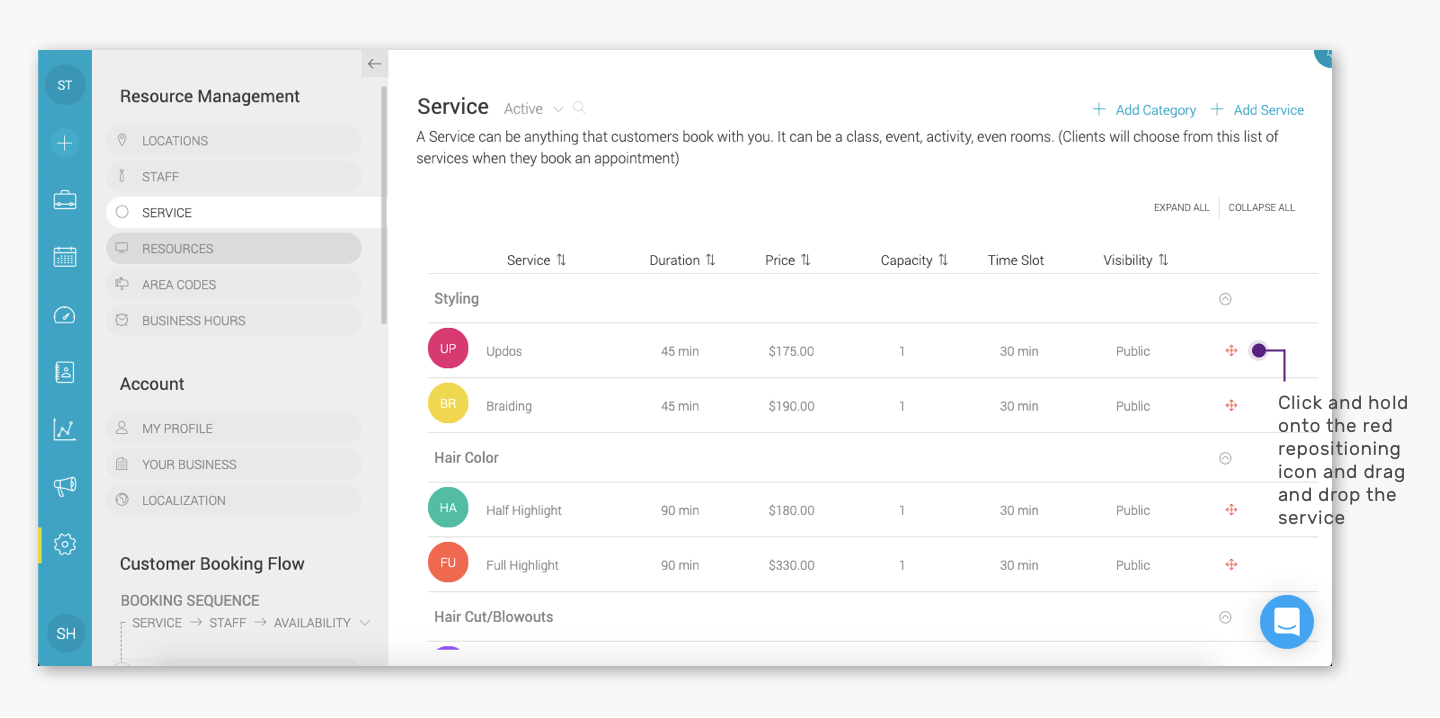The width and height of the screenshot is (1440, 718).
Task: Open the briefcase icon in the left sidebar
Action: pyautogui.click(x=65, y=200)
